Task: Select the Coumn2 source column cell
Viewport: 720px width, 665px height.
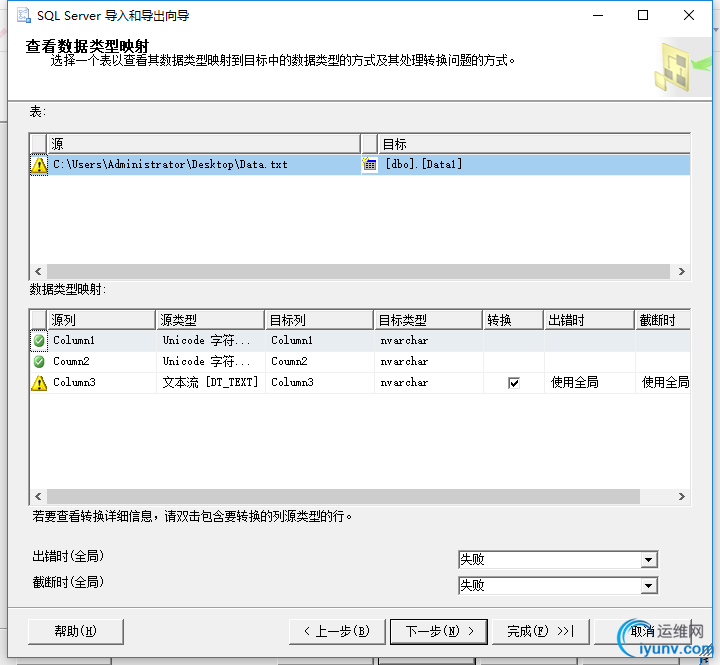Action: (102, 362)
